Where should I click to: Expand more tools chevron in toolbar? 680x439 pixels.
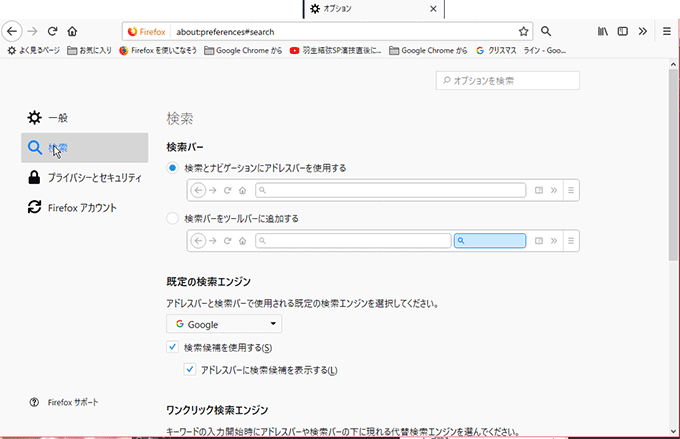click(x=643, y=31)
